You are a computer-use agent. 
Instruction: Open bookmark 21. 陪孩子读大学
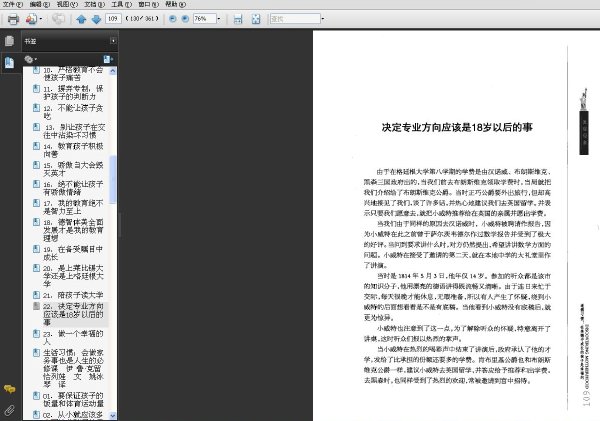point(73,295)
